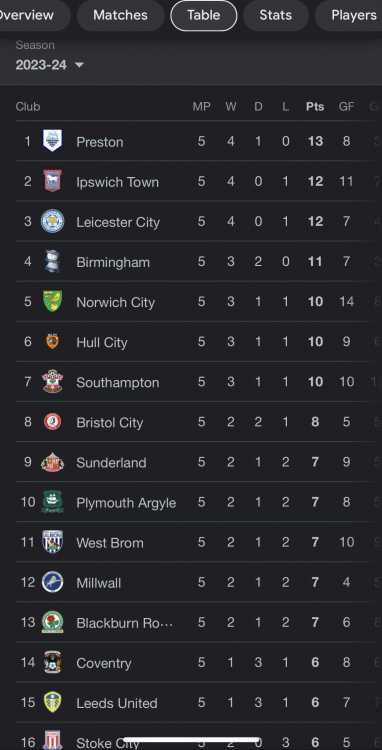
Task: Open Plymouth Argyle team page
Action: (126, 503)
